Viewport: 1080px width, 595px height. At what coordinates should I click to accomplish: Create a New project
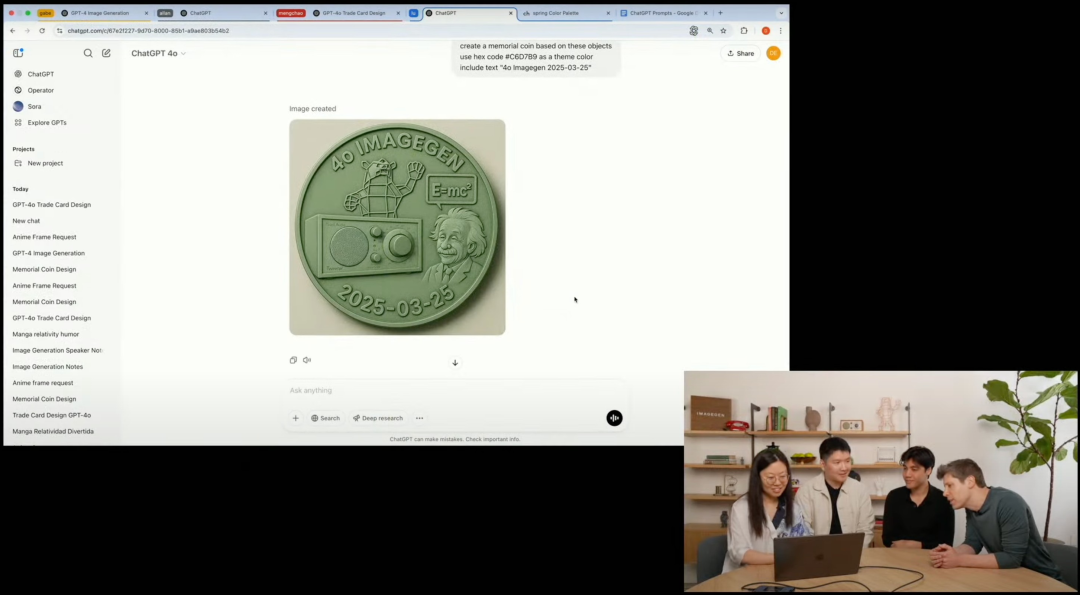click(x=45, y=163)
